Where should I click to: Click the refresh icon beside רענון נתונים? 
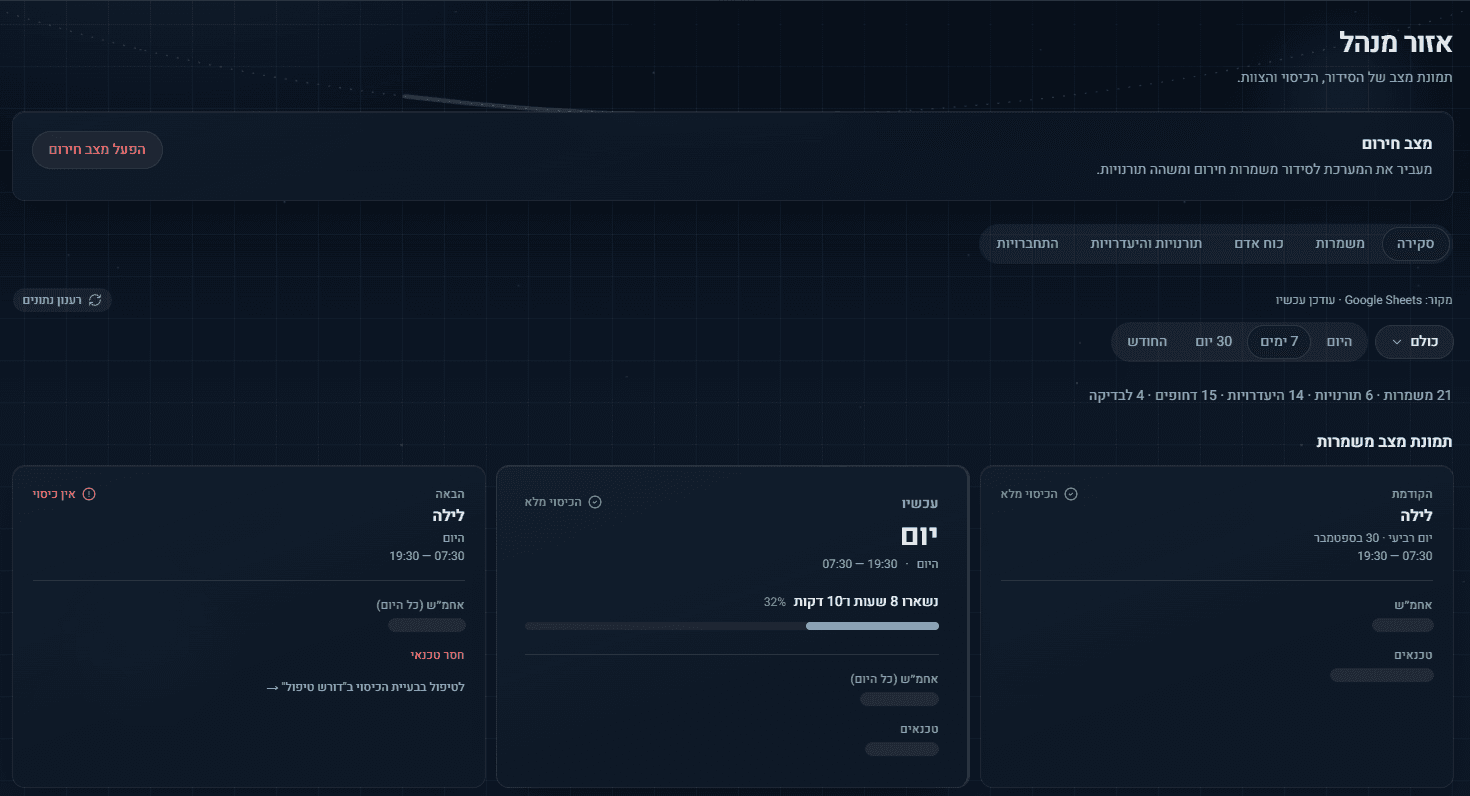pyautogui.click(x=95, y=300)
